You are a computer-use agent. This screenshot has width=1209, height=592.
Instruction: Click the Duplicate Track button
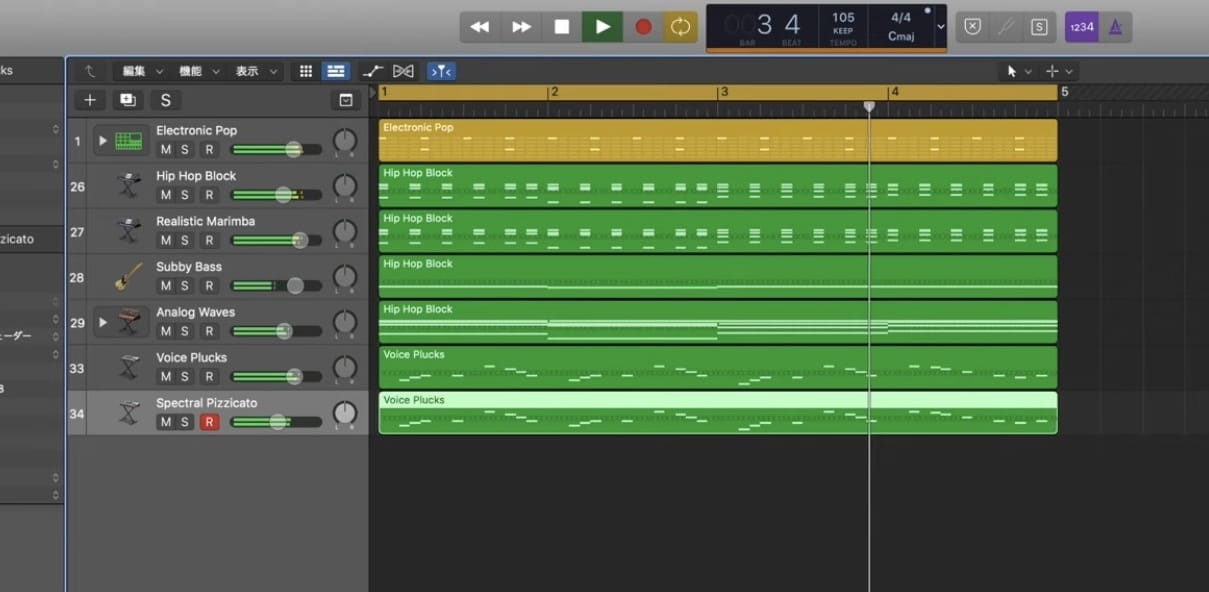128,100
